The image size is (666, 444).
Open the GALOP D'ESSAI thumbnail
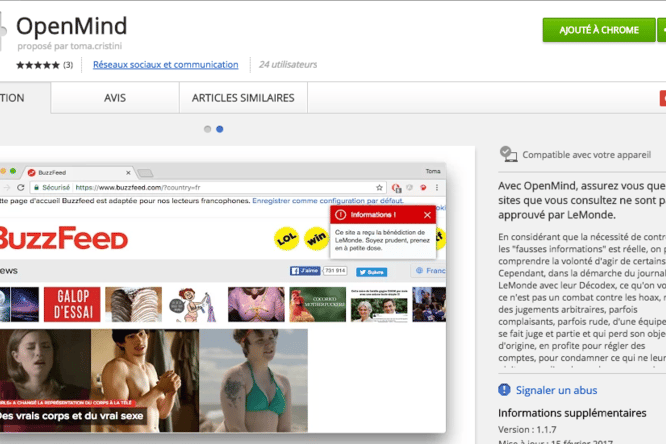(x=72, y=304)
